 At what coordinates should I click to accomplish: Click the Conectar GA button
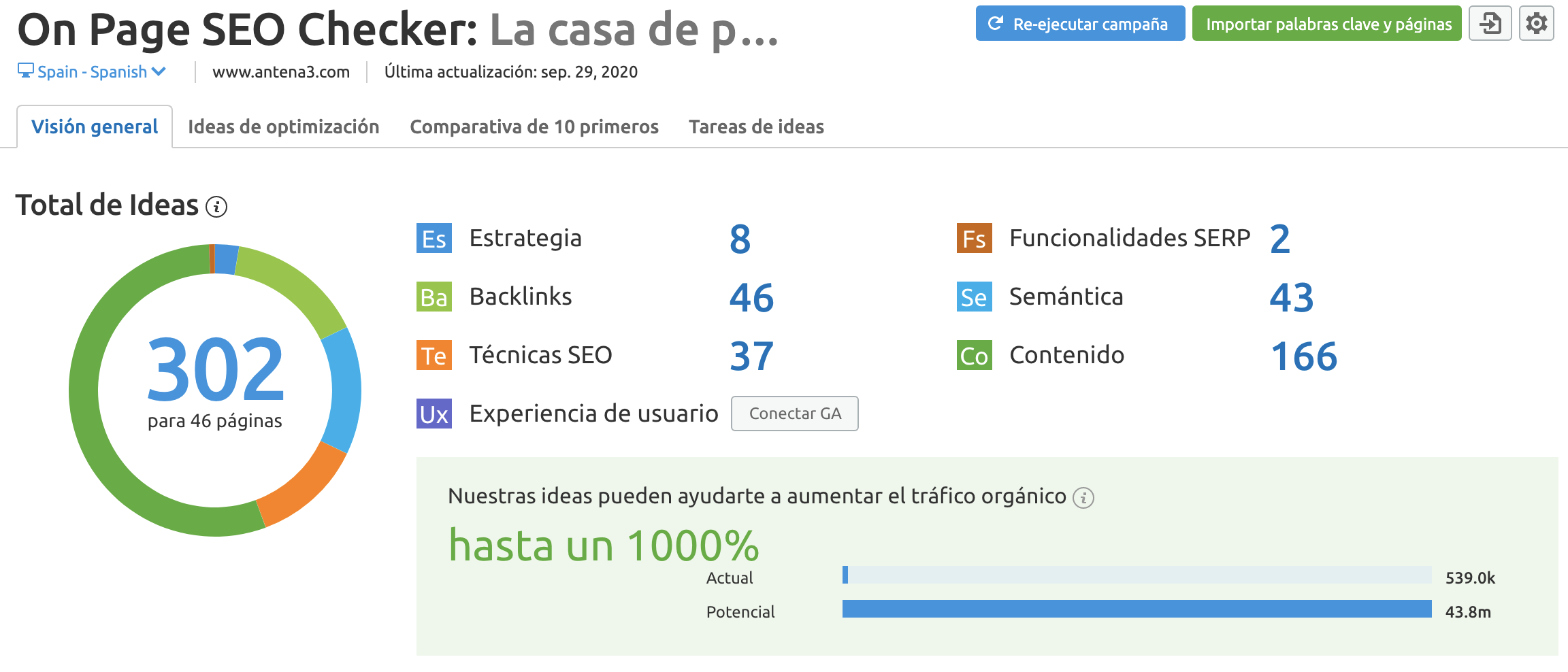[x=794, y=414]
